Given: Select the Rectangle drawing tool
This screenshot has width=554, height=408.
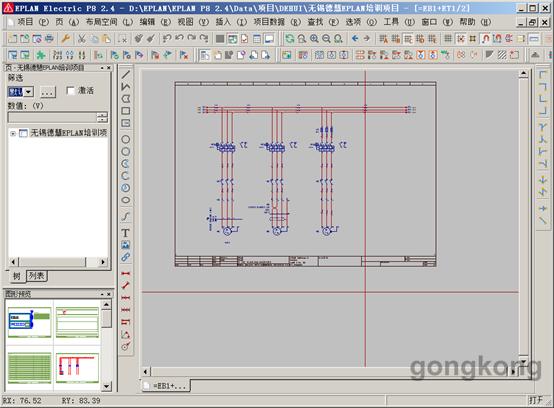Looking at the screenshot, I should (126, 111).
